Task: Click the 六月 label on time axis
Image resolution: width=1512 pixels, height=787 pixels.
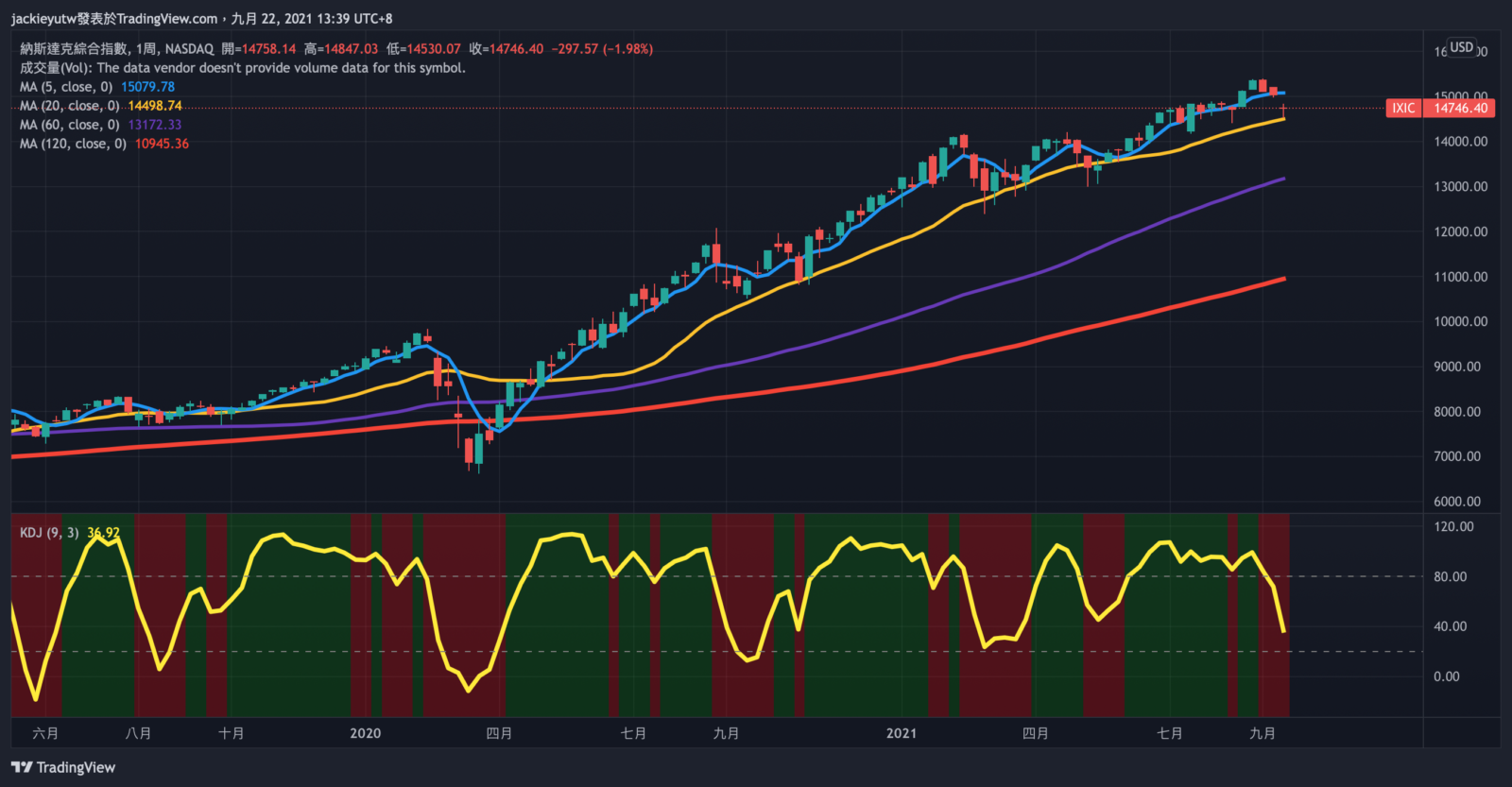Action: coord(45,733)
